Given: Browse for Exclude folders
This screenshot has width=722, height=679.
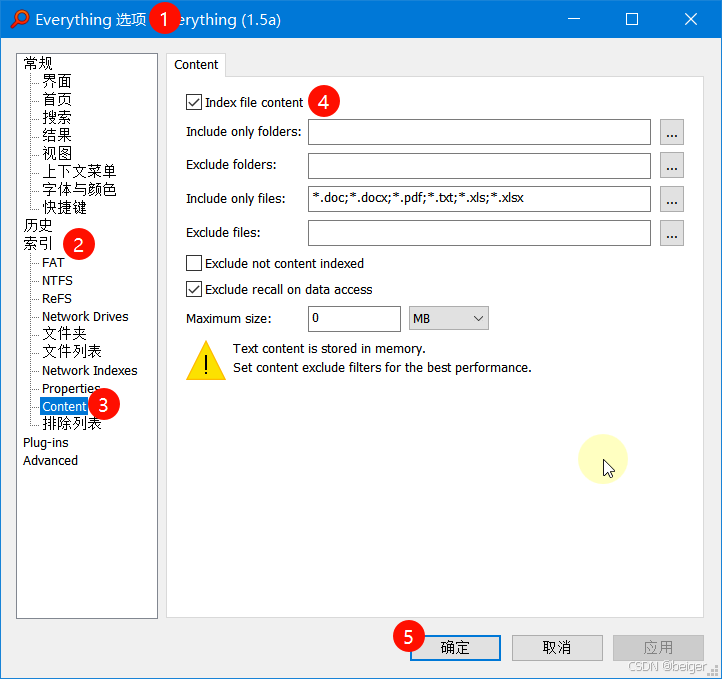Looking at the screenshot, I should (x=671, y=165).
